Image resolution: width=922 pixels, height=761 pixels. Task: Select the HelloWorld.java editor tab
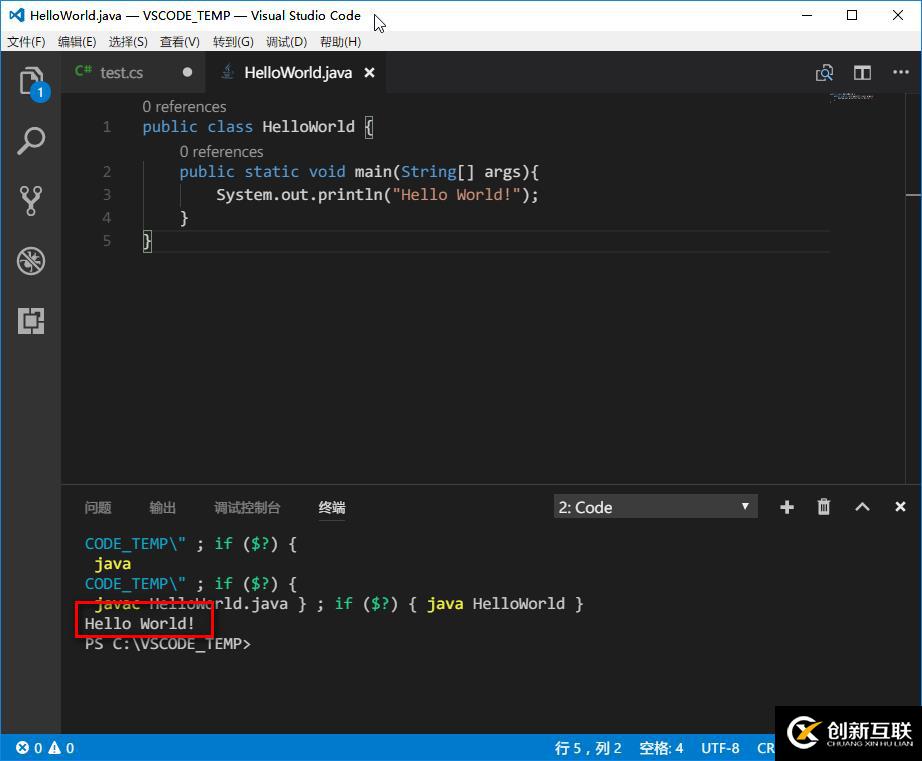[x=298, y=72]
